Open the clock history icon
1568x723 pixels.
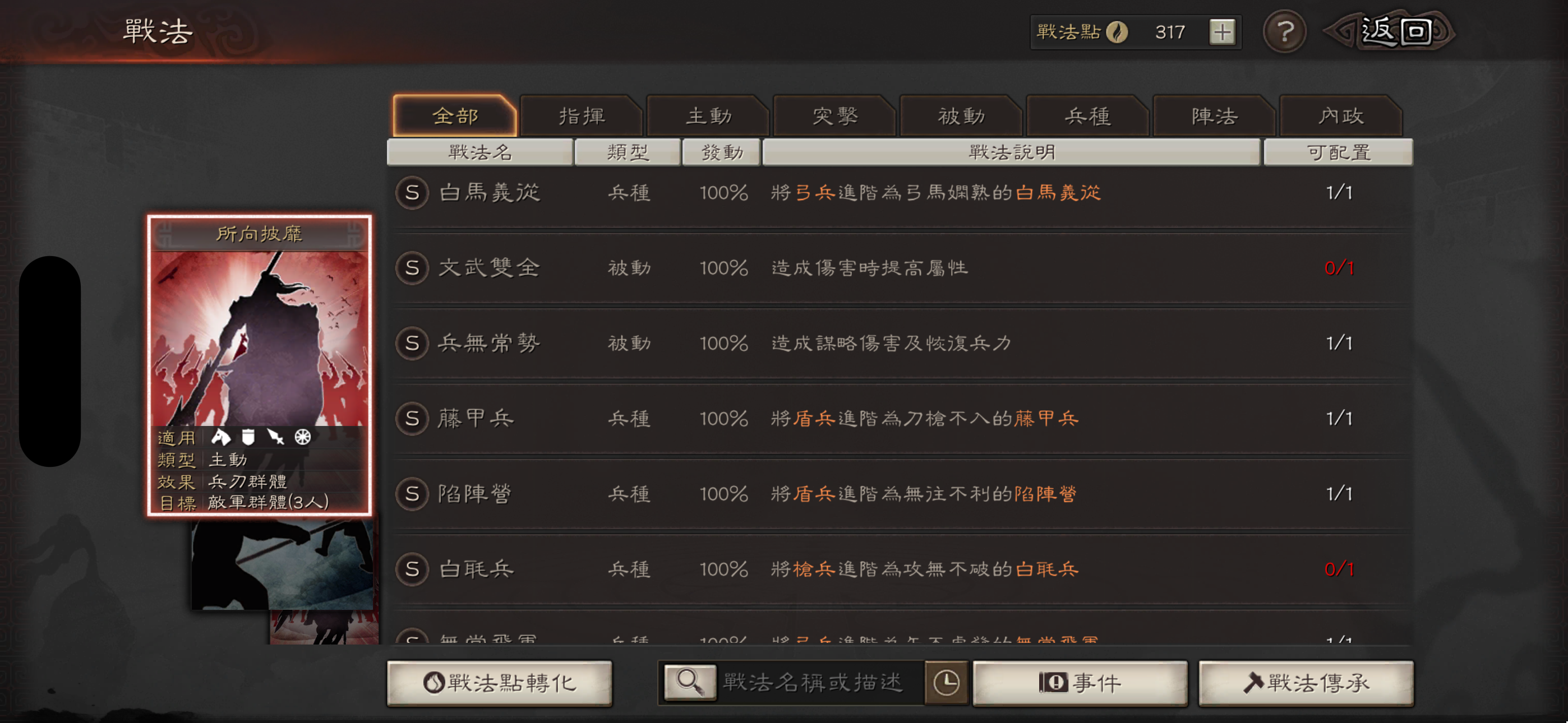[947, 683]
